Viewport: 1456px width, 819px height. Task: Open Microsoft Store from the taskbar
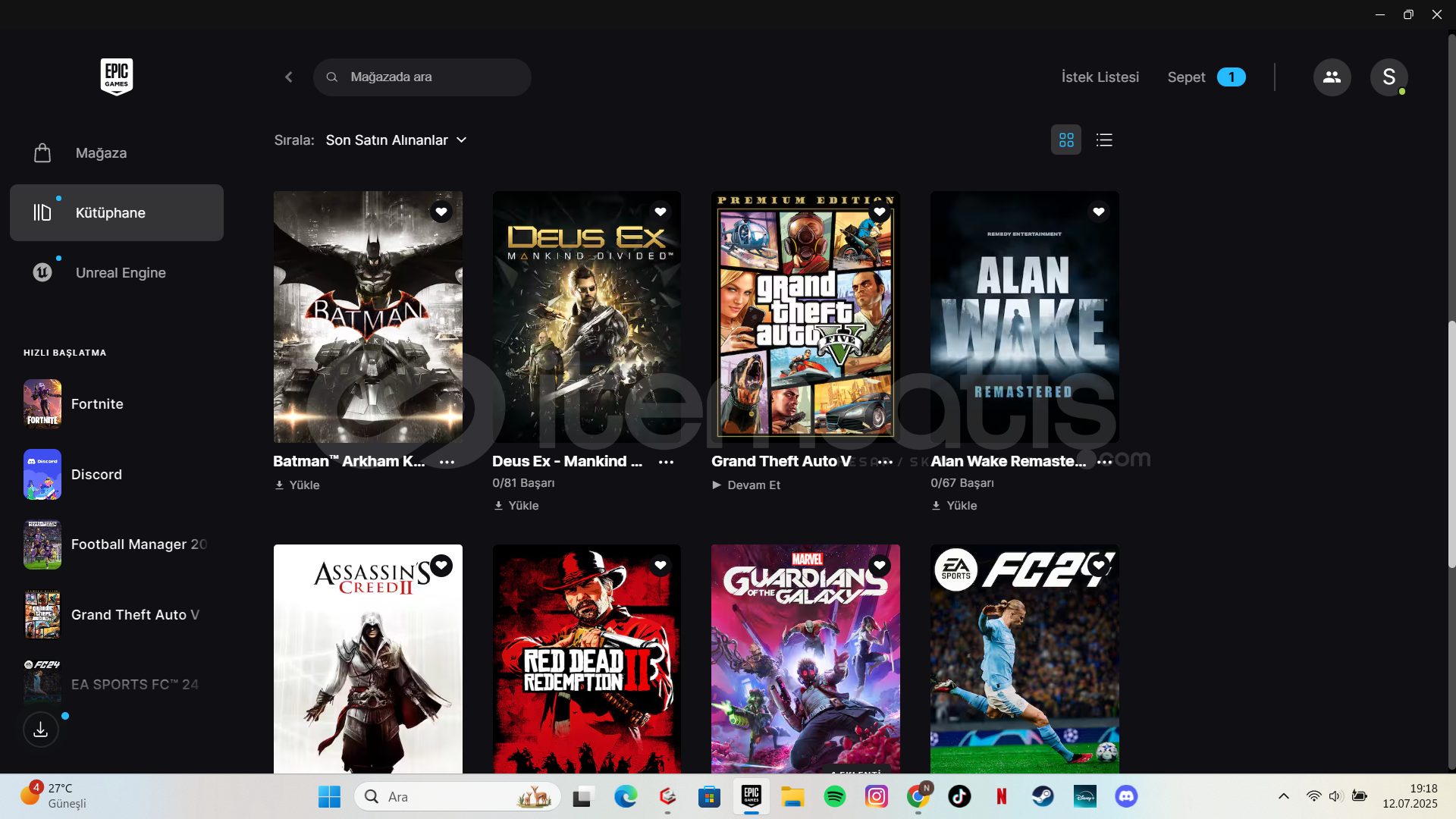(709, 796)
